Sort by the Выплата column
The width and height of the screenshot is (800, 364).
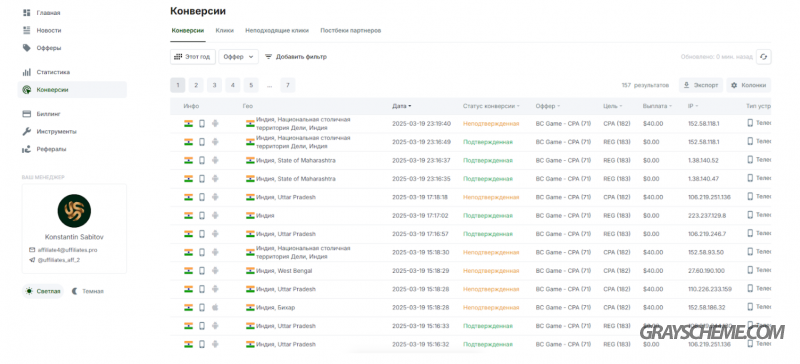[657, 106]
